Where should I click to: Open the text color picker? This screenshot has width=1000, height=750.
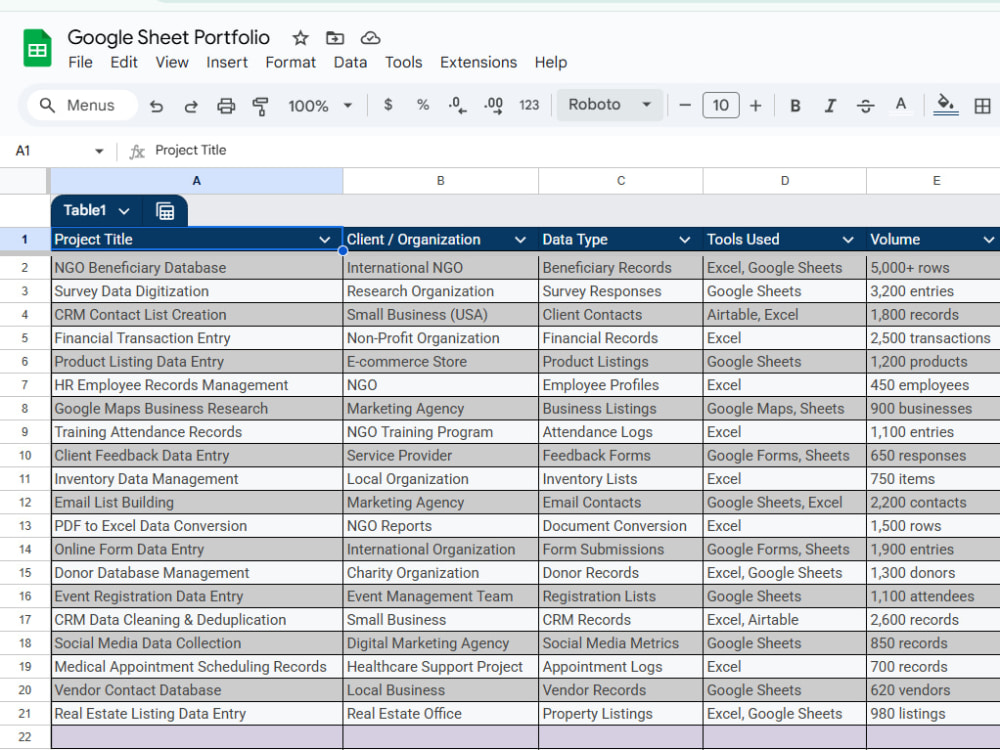[901, 105]
